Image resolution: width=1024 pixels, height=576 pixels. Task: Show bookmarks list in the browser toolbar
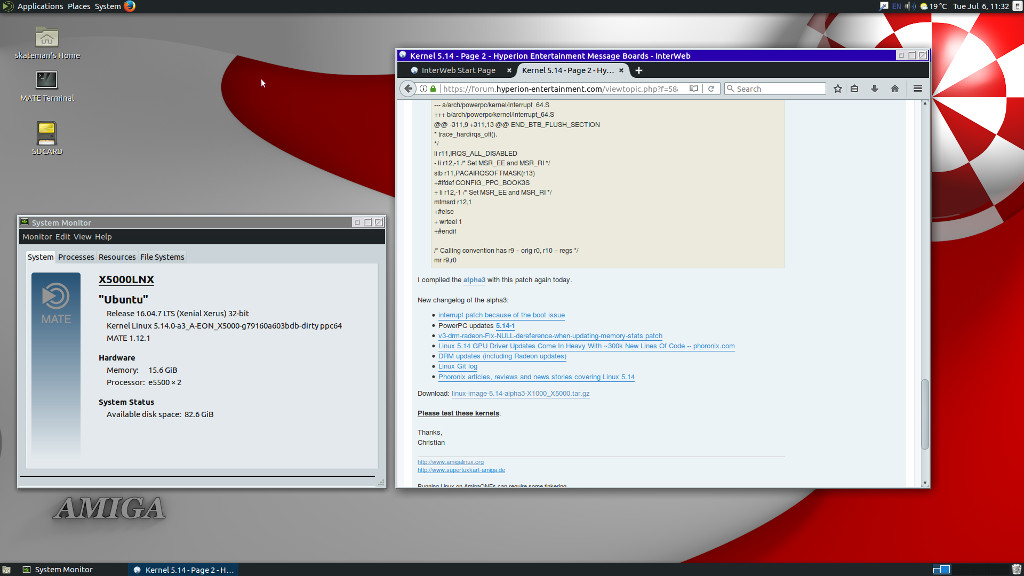pyautogui.click(x=854, y=89)
